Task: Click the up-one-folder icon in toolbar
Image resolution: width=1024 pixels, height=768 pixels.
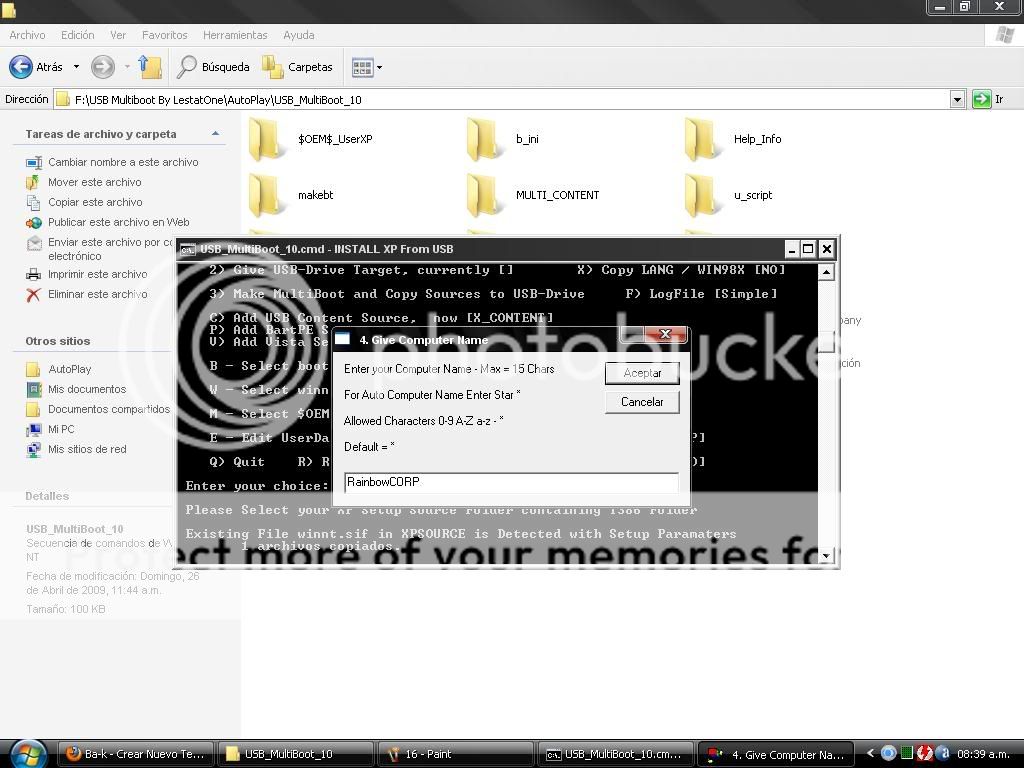Action: click(x=150, y=67)
